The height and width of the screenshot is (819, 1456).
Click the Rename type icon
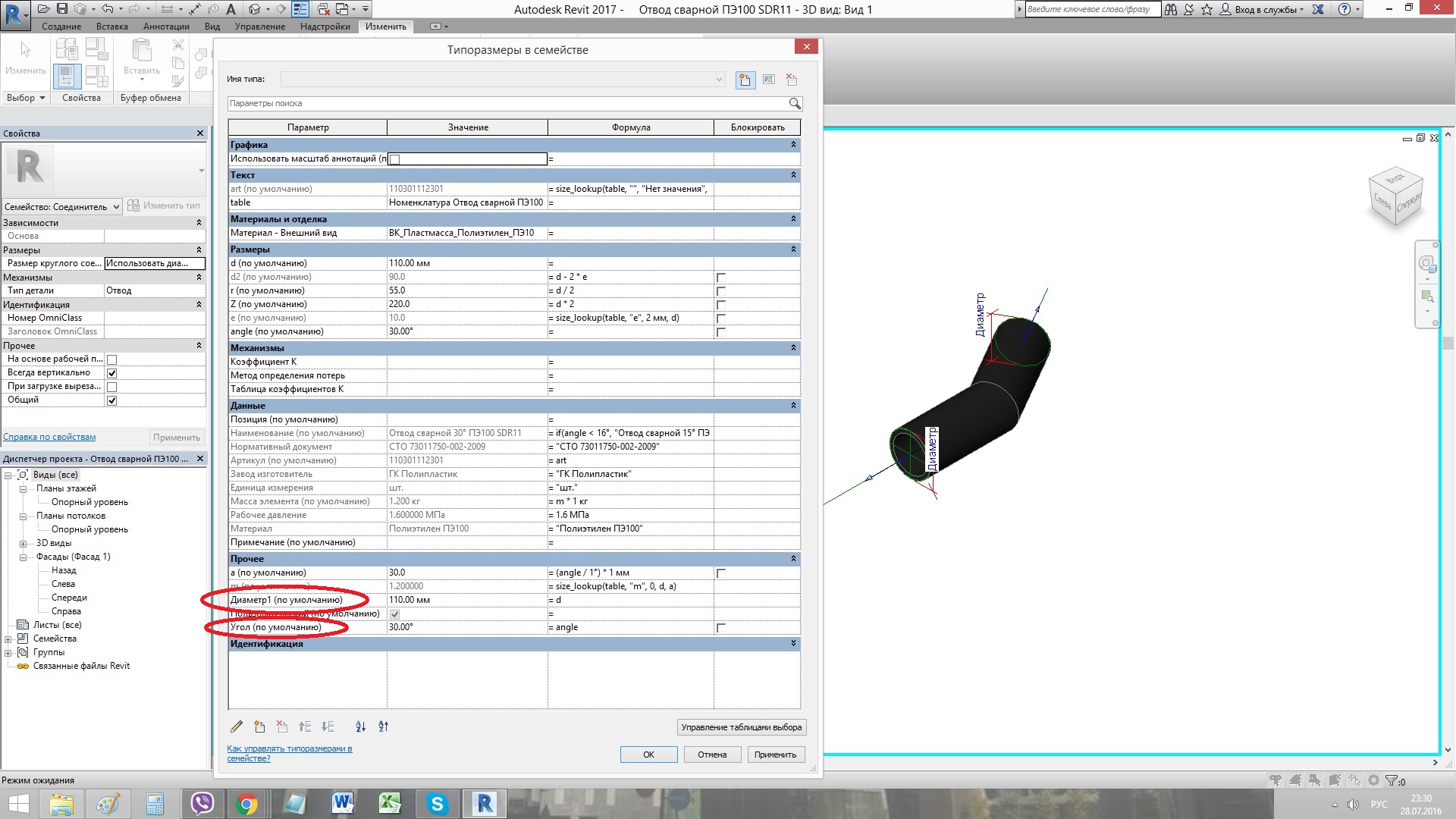pyautogui.click(x=768, y=80)
